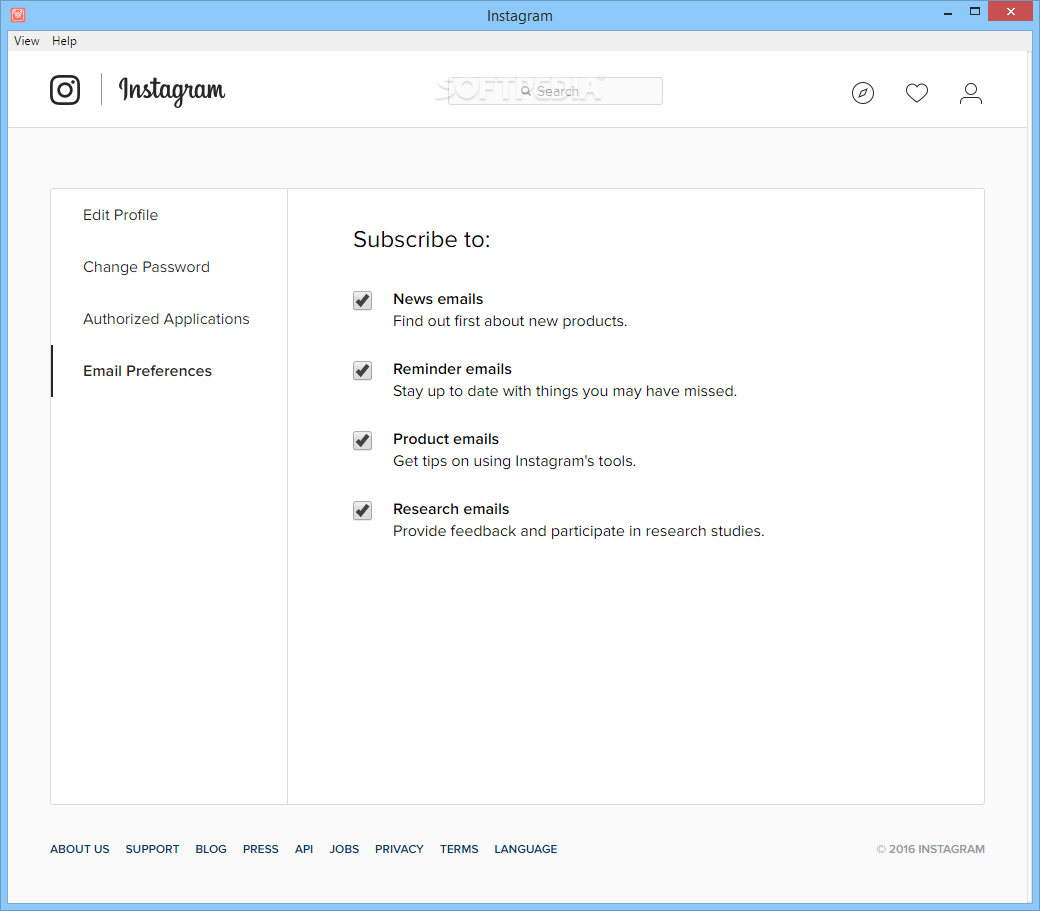
Task: Open the TERMS footer link
Action: click(x=459, y=849)
